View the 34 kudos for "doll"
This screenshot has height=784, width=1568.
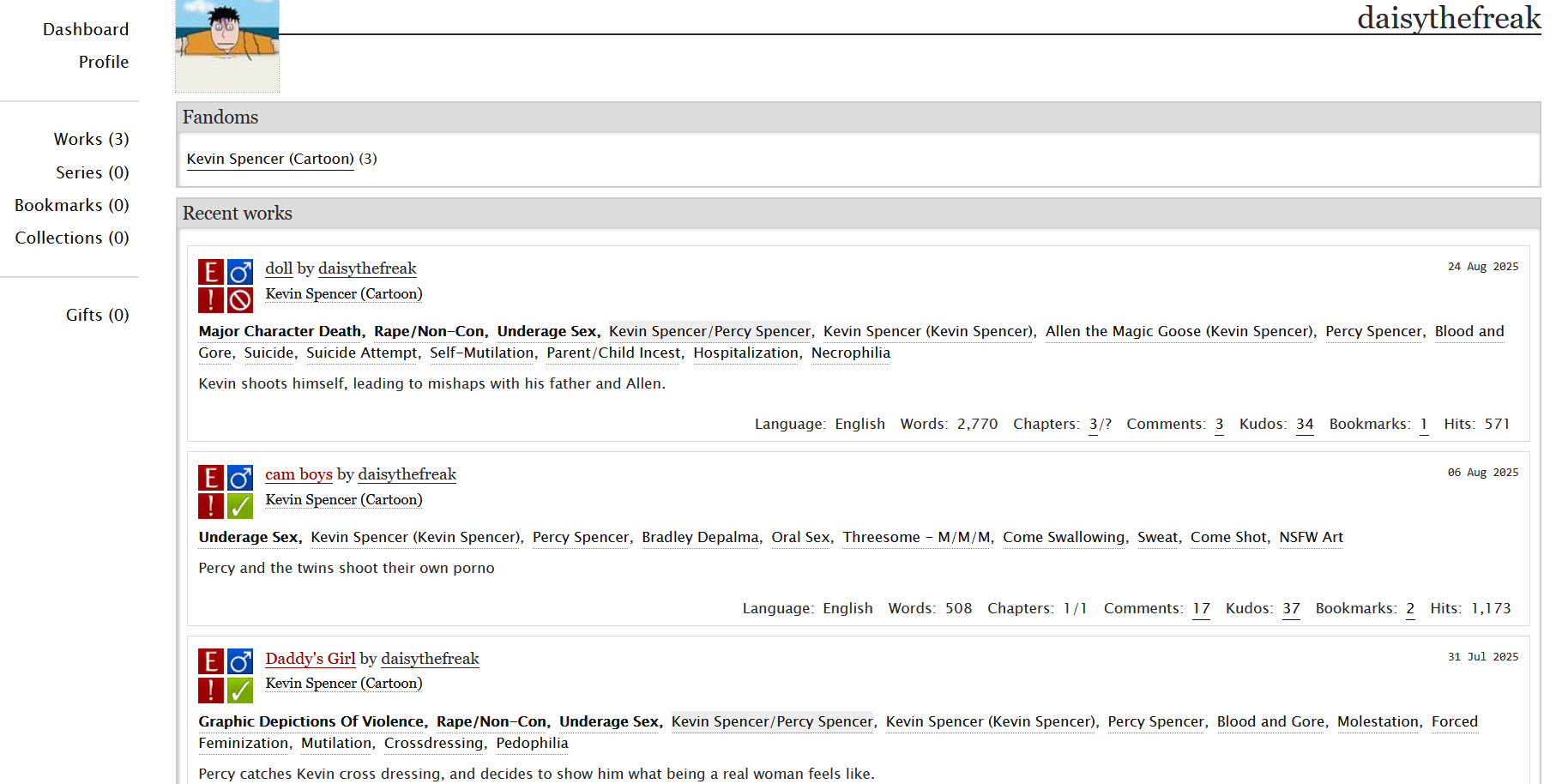click(1305, 424)
